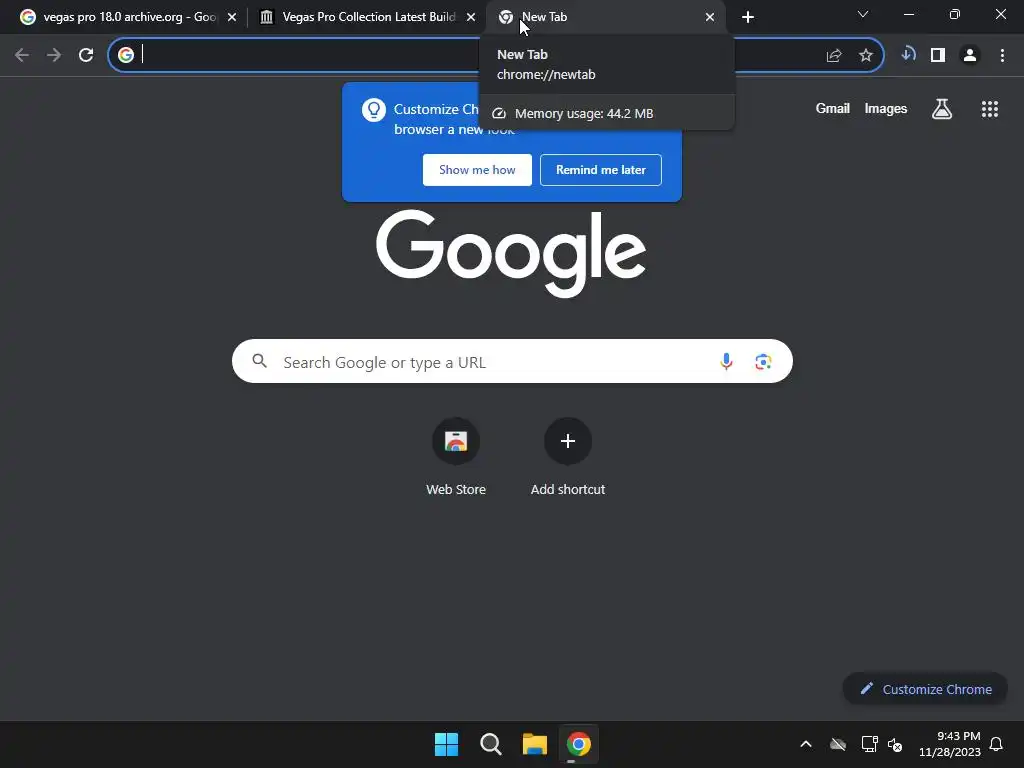Image resolution: width=1024 pixels, height=768 pixels.
Task: Close the Vegas Pro Collection tab
Action: (x=471, y=18)
